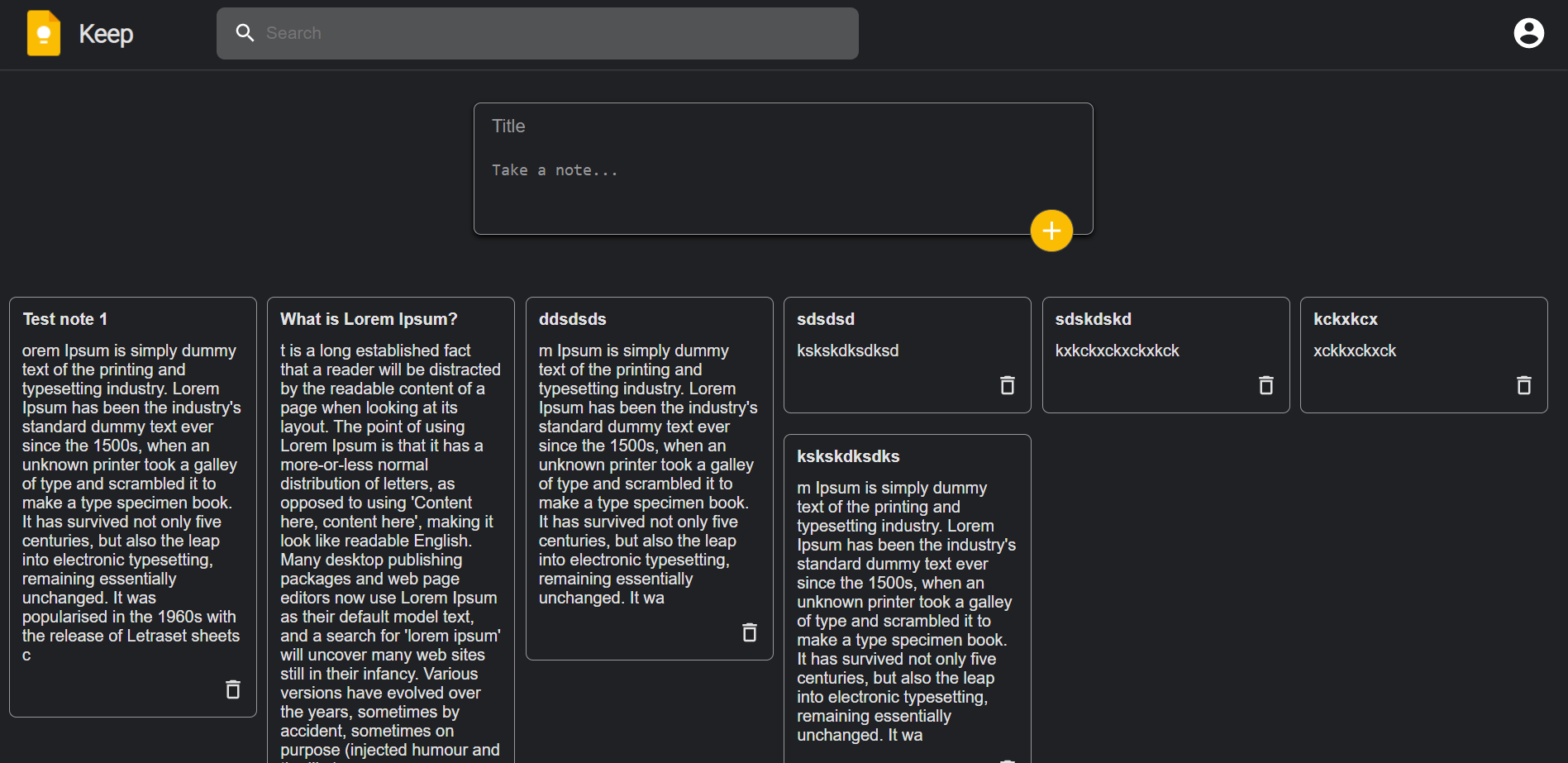Image resolution: width=1568 pixels, height=763 pixels.
Task: Click inside the Search field
Action: coord(537,33)
